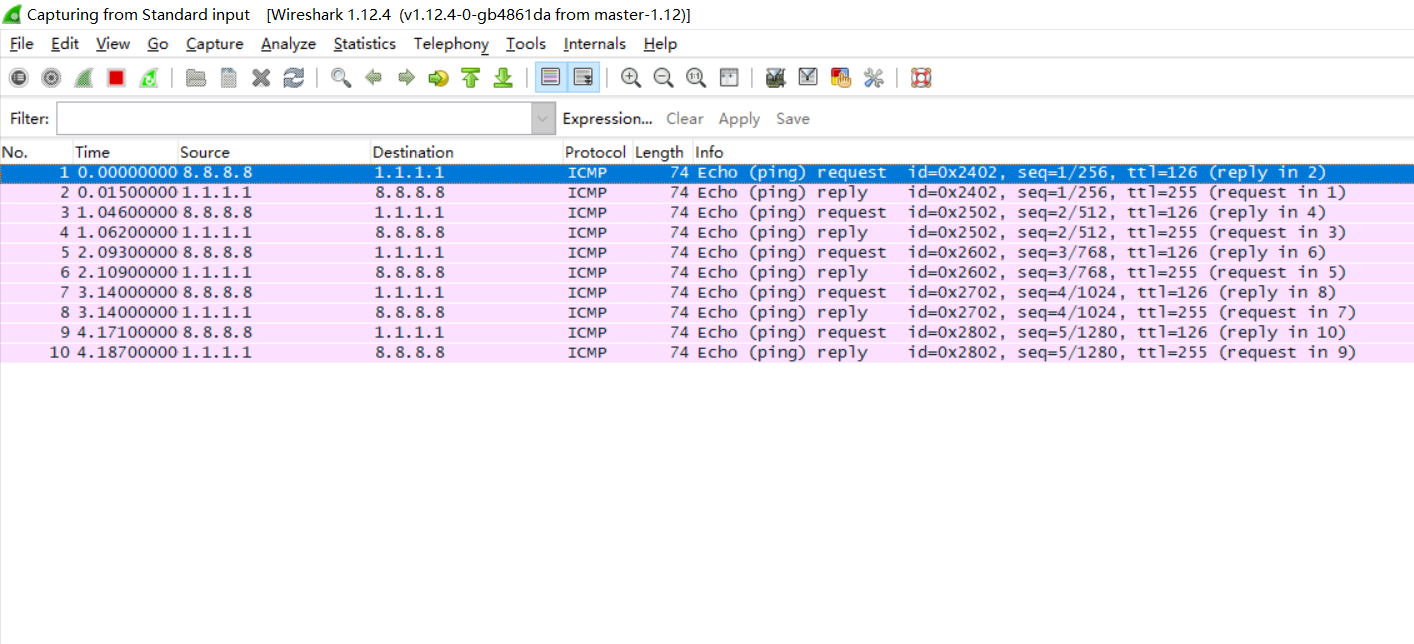Go back in packet history arrow
Viewport: 1414px width, 644px height.
(374, 78)
